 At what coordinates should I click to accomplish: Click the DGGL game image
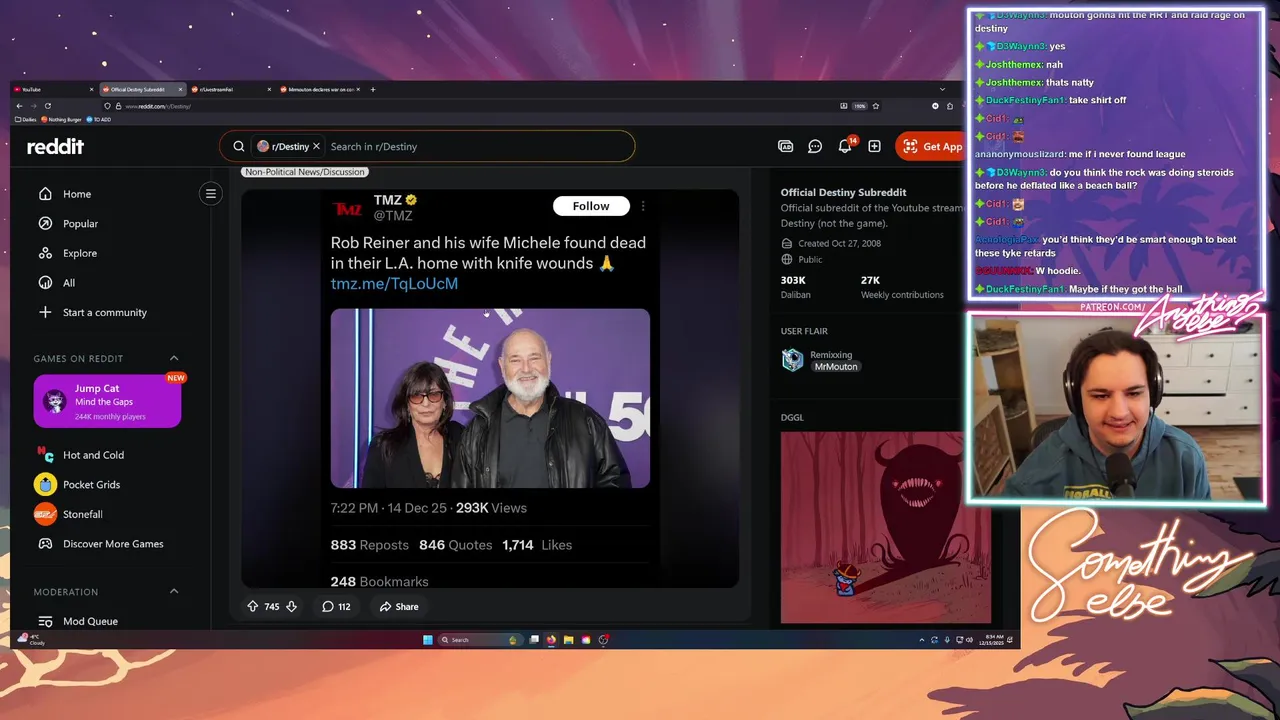click(886, 527)
